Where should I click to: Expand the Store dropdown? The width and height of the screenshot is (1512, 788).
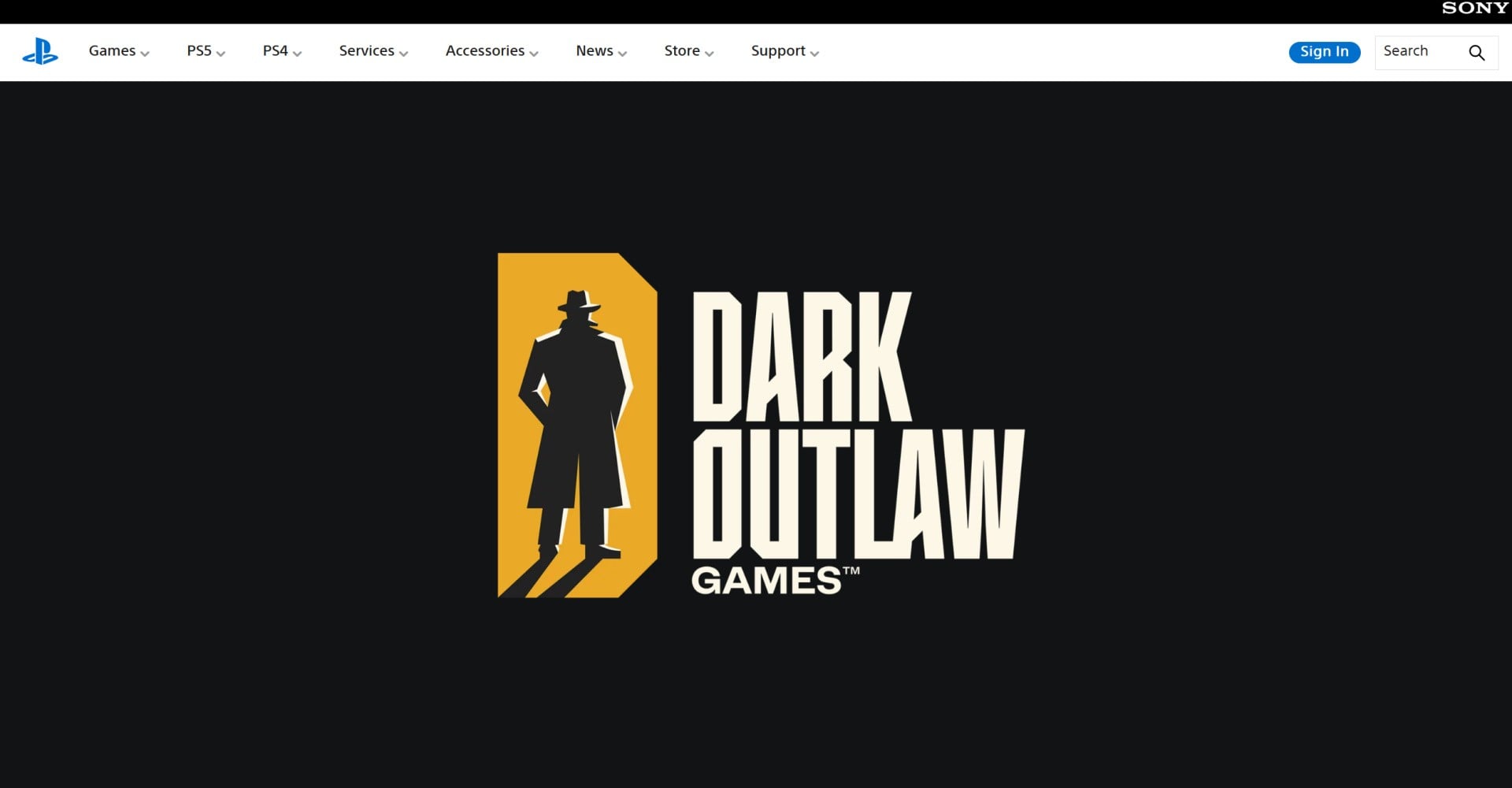point(689,51)
